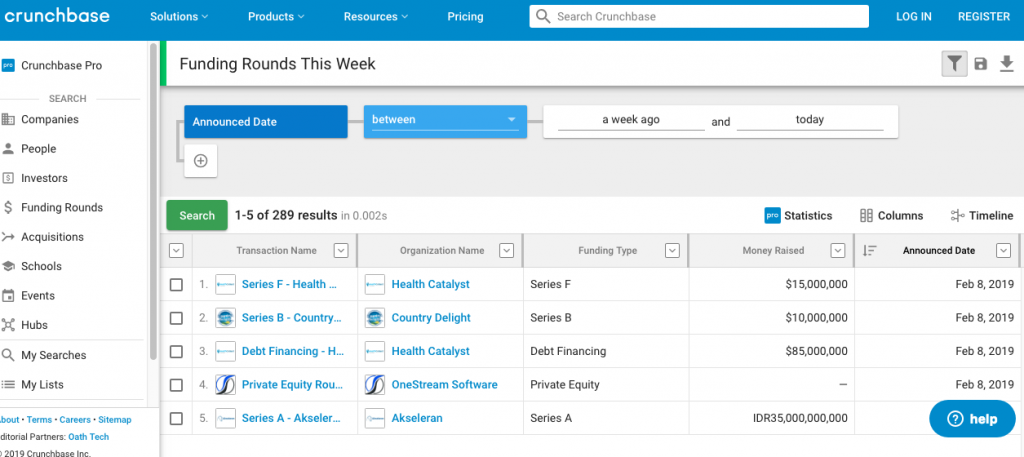Check the box for Debt Financing row
The height and width of the screenshot is (457, 1024).
point(176,351)
